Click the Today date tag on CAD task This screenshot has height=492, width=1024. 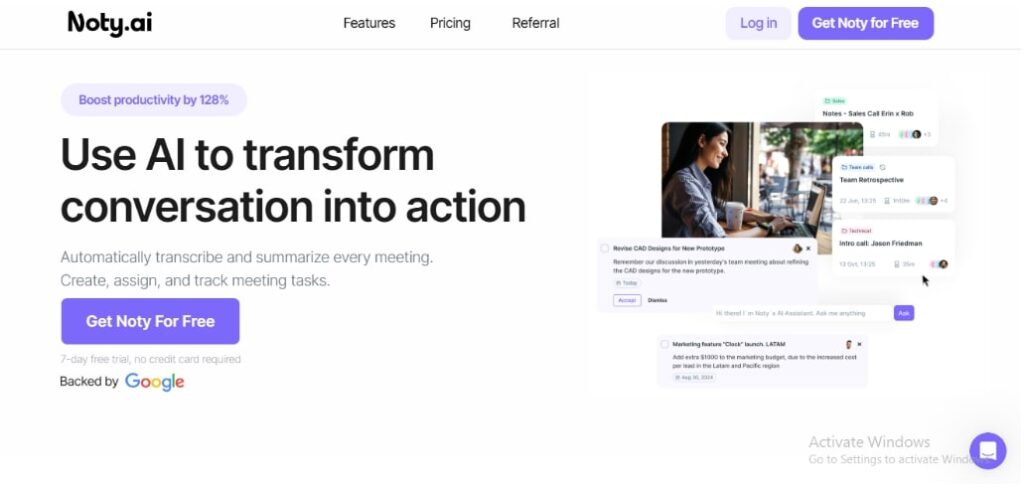click(628, 283)
